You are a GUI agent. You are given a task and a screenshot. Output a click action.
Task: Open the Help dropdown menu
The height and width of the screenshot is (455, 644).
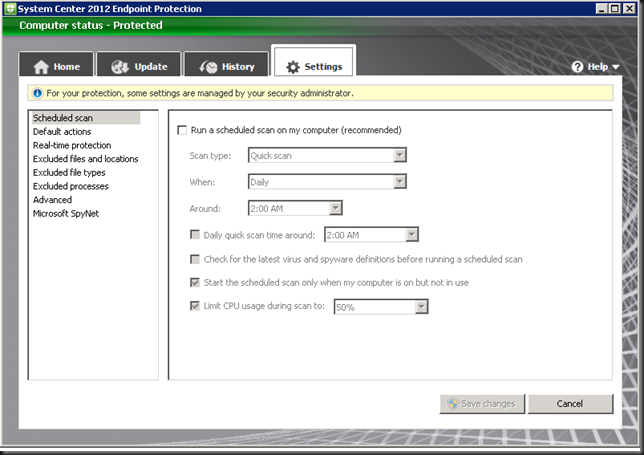click(x=595, y=67)
